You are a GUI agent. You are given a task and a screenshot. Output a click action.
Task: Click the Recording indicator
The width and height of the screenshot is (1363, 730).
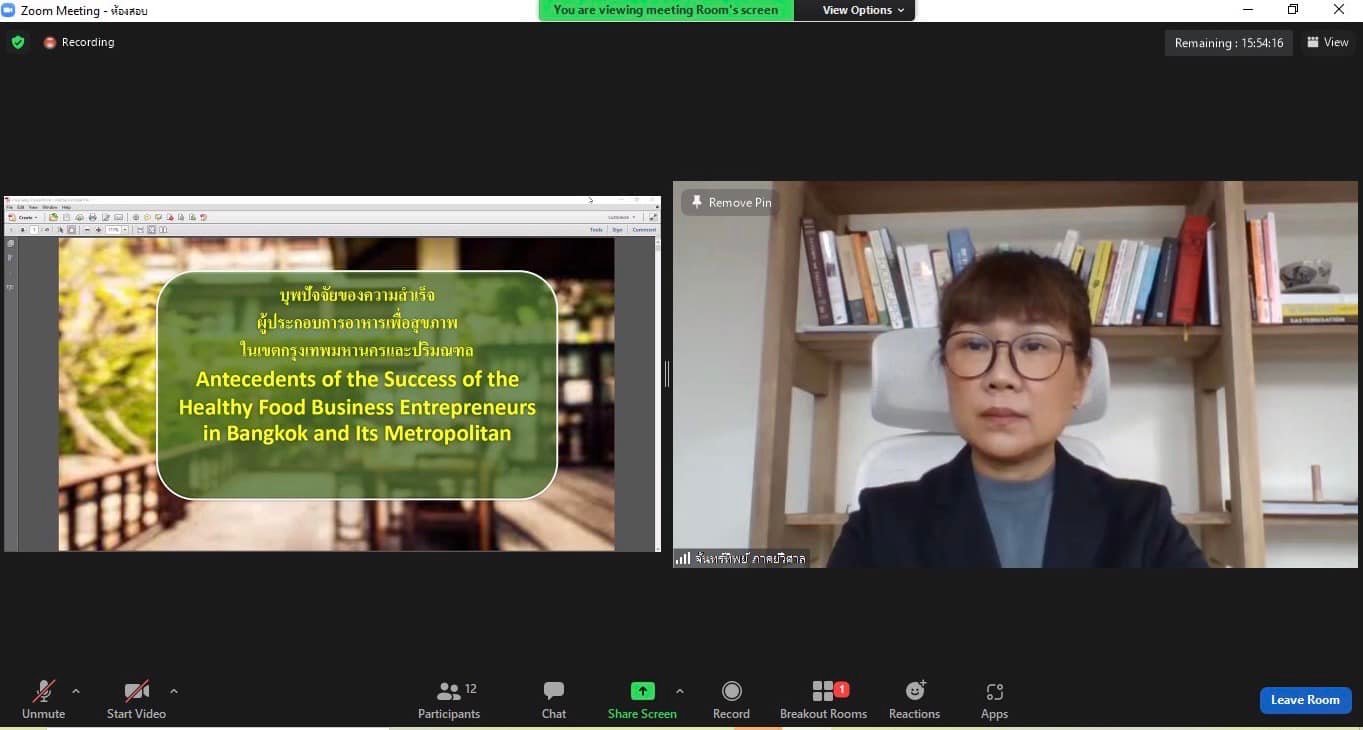click(x=79, y=42)
